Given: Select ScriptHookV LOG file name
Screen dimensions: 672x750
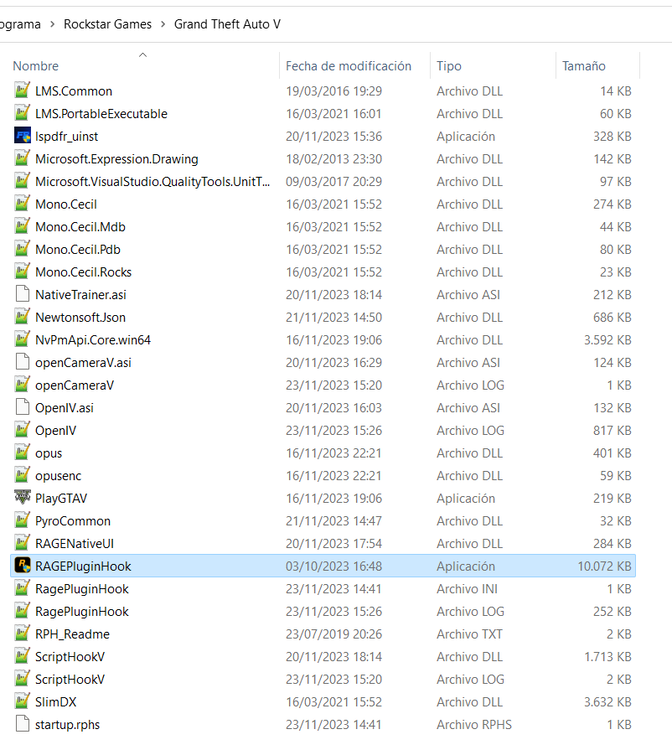Looking at the screenshot, I should (x=70, y=679).
